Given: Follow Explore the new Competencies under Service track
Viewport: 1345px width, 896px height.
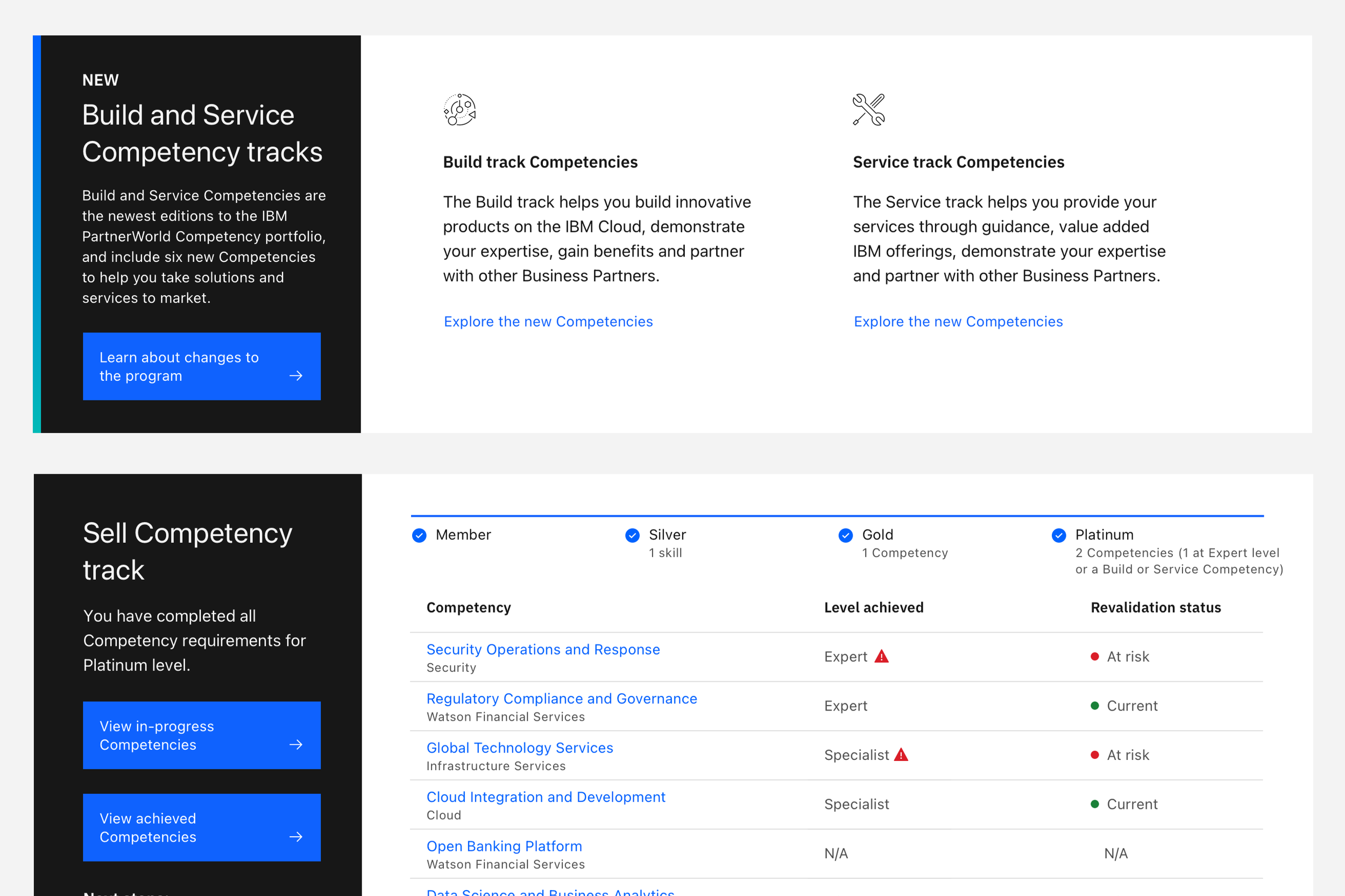Looking at the screenshot, I should (958, 322).
